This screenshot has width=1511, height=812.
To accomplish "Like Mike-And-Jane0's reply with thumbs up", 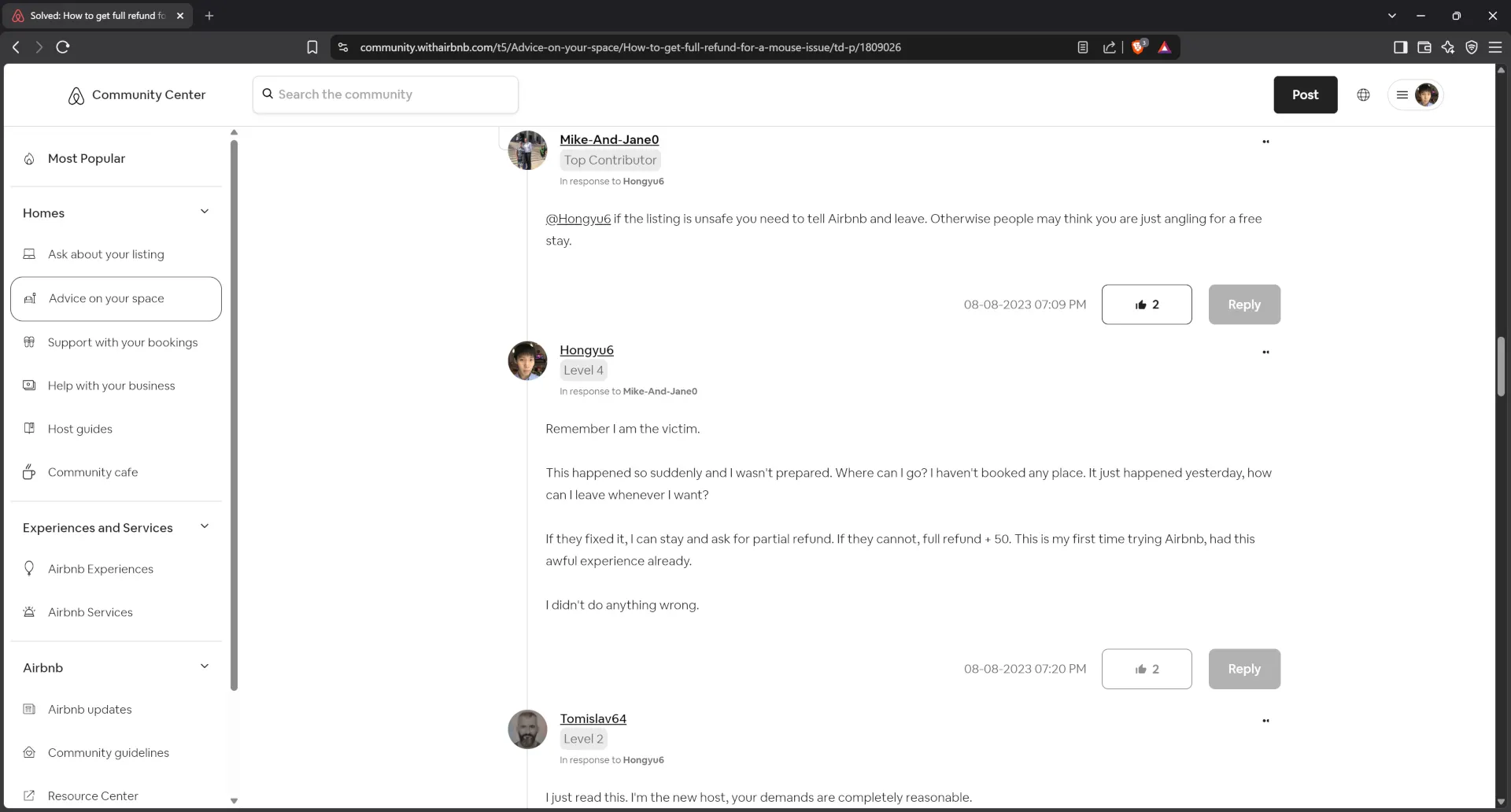I will (1147, 304).
